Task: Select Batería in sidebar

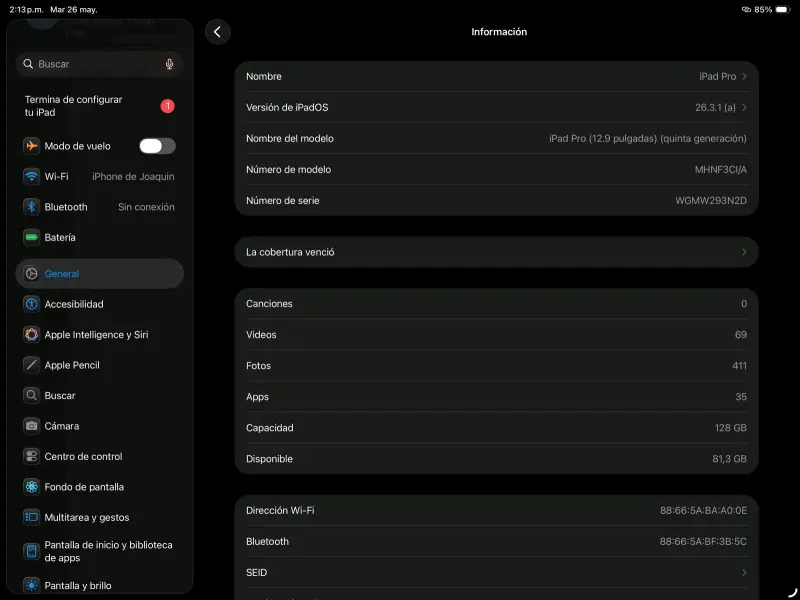Action: coord(100,237)
